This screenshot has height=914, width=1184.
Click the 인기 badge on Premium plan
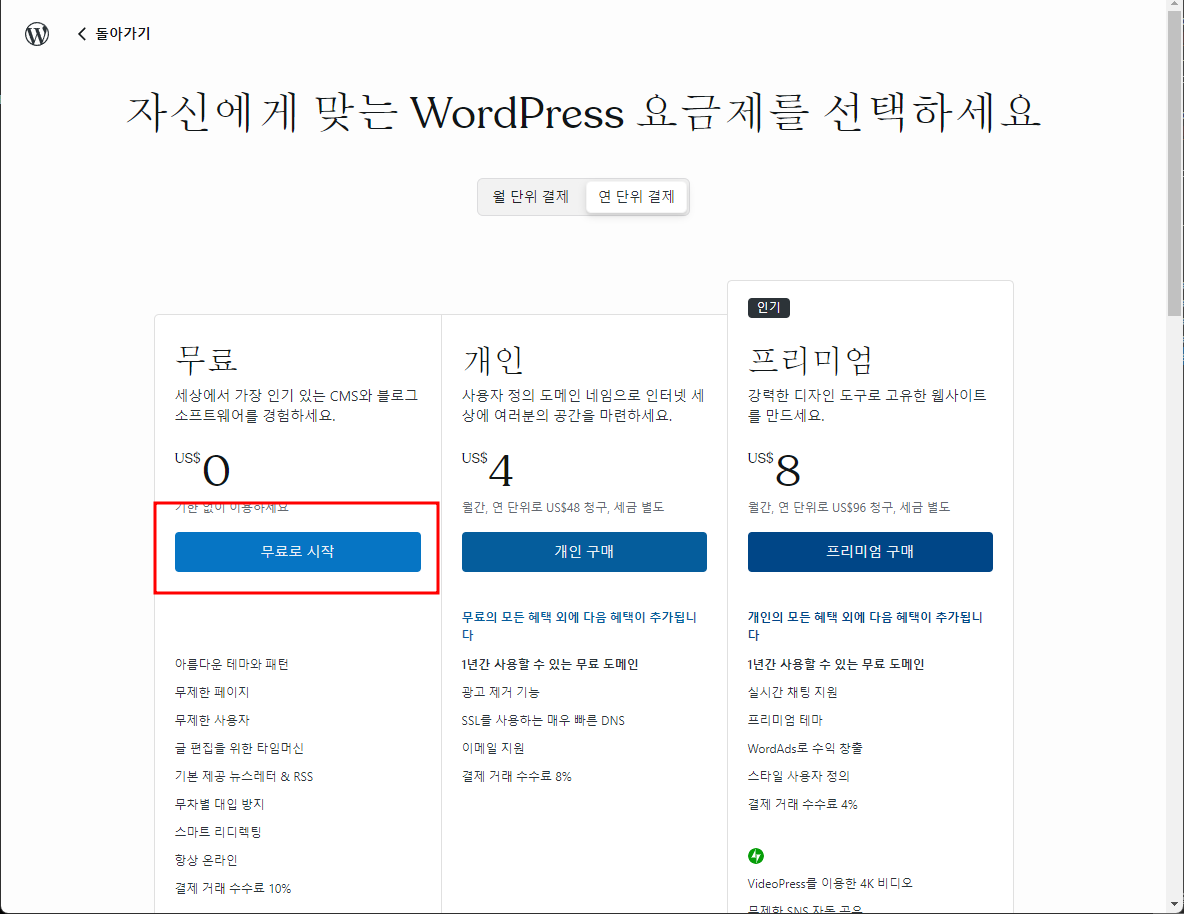click(768, 307)
